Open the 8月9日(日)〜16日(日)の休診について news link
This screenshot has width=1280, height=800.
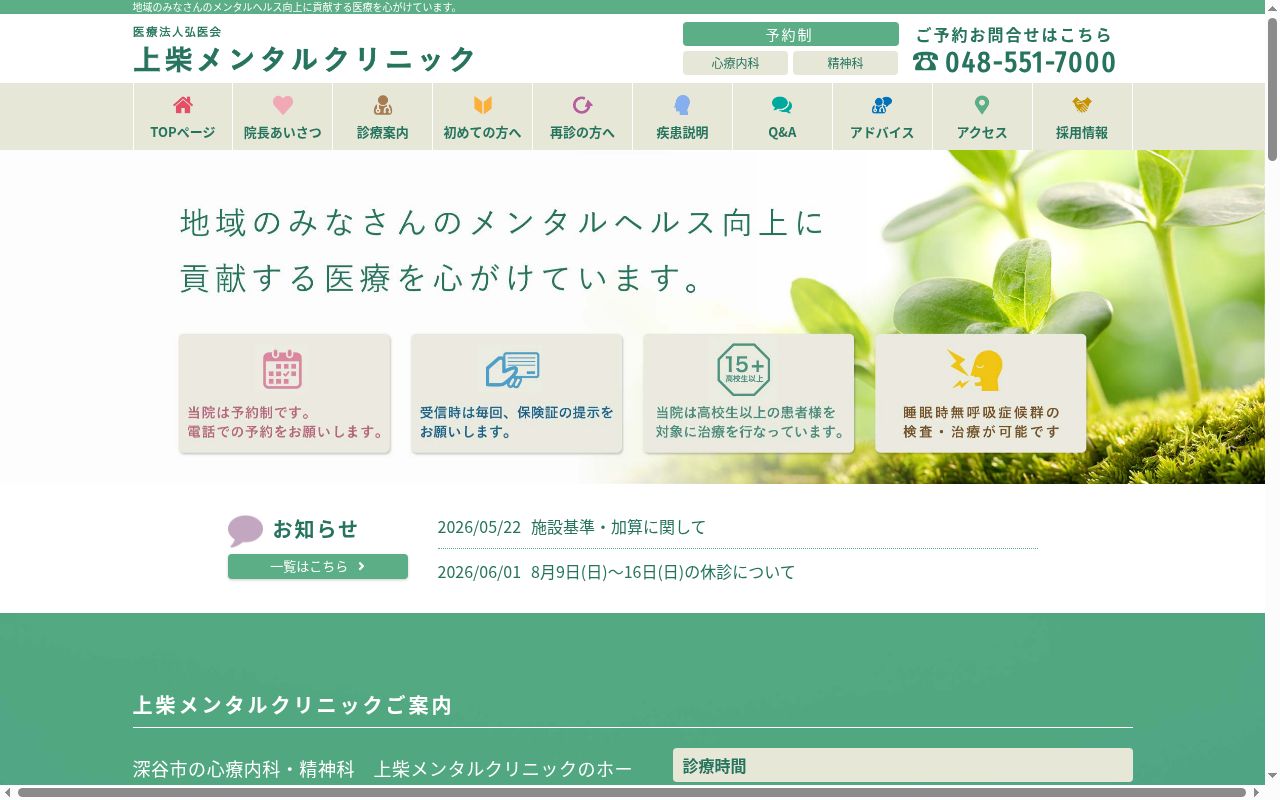[x=663, y=572]
